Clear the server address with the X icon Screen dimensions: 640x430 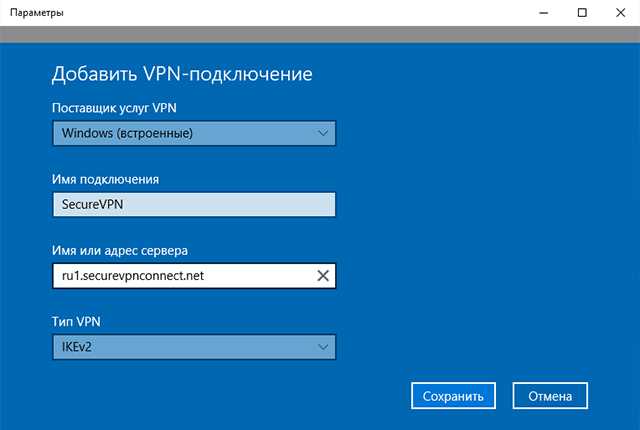pos(323,276)
